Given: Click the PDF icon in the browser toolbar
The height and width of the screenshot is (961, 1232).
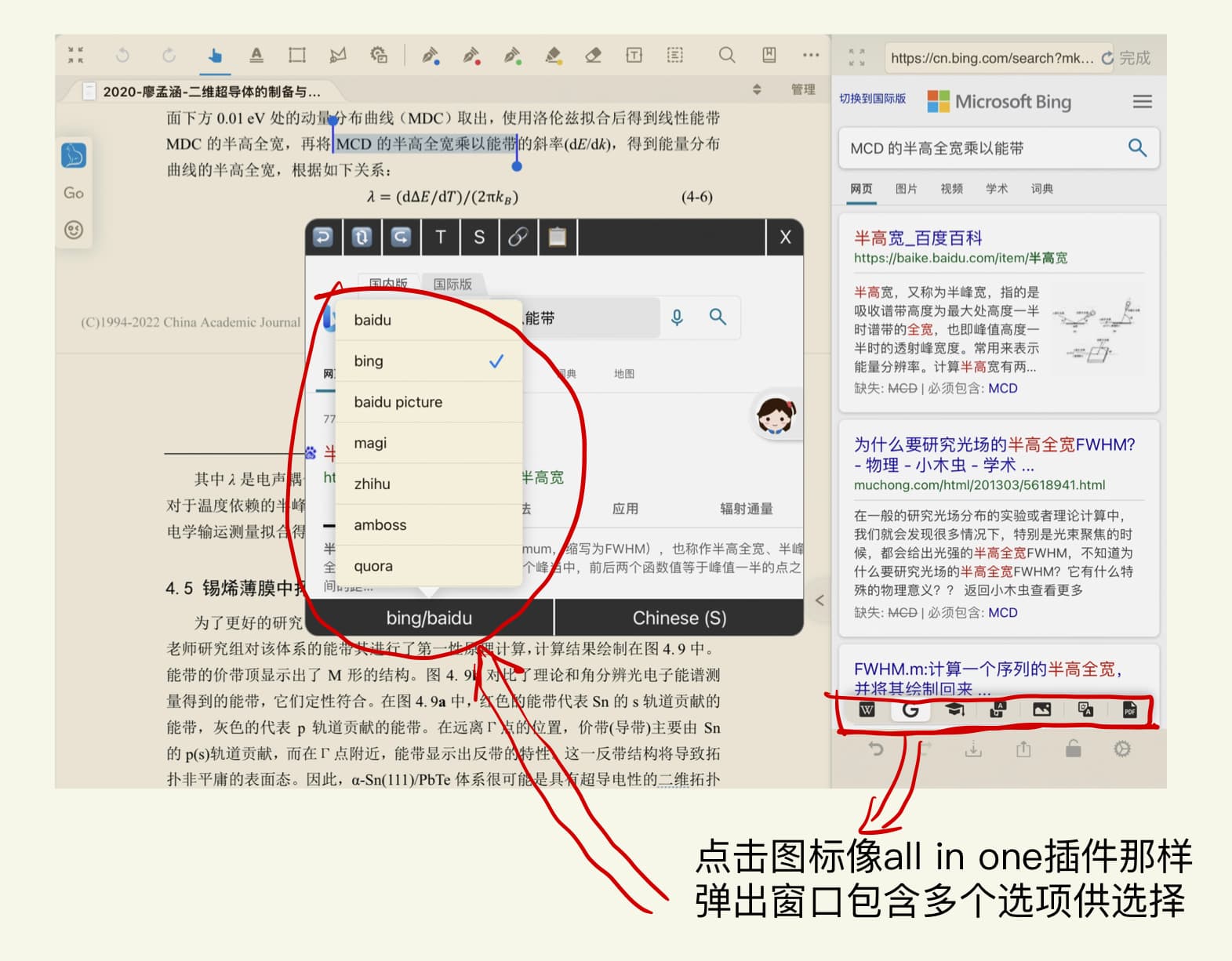Looking at the screenshot, I should tap(1129, 710).
